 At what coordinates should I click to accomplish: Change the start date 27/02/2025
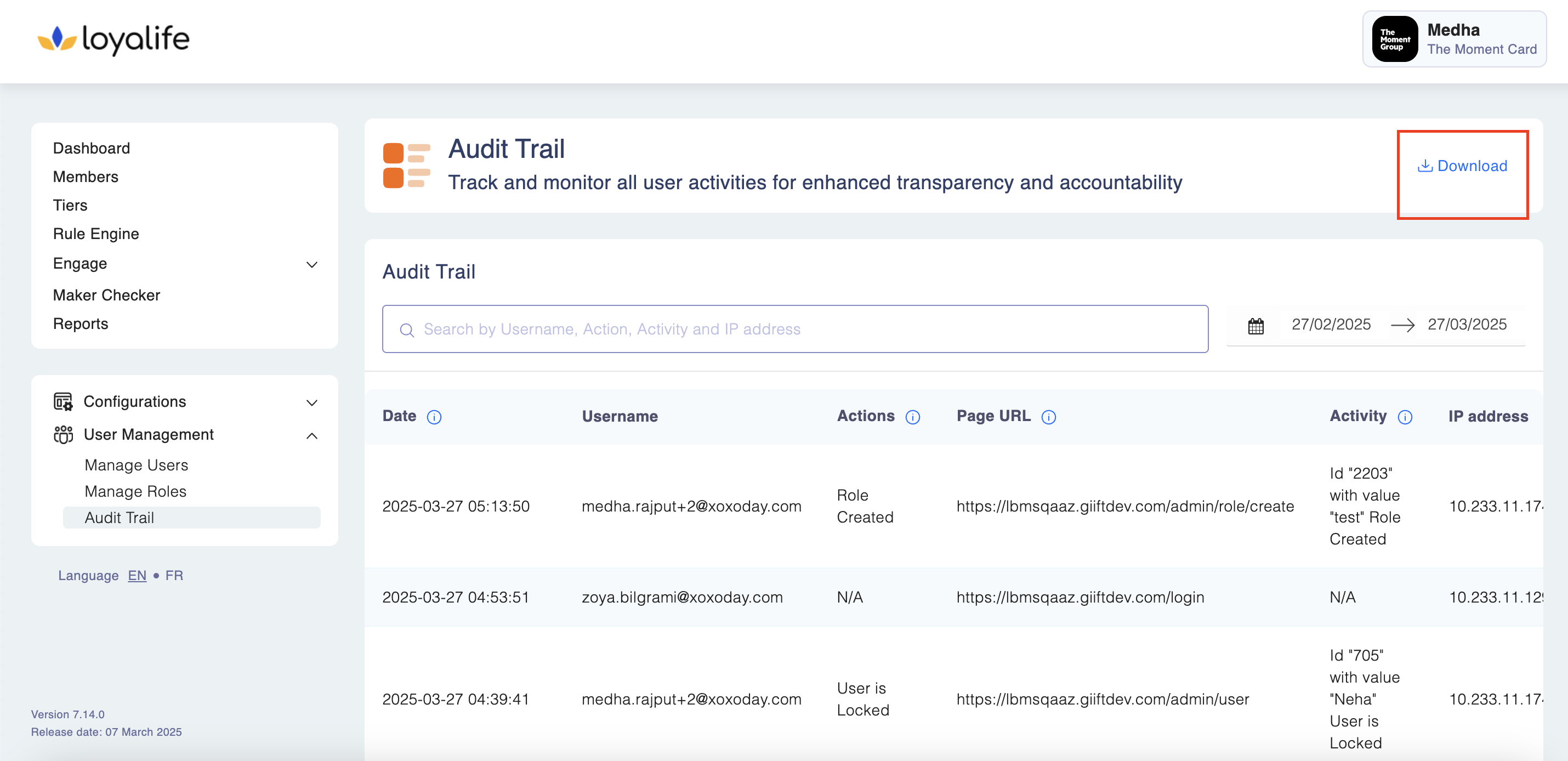[1331, 325]
